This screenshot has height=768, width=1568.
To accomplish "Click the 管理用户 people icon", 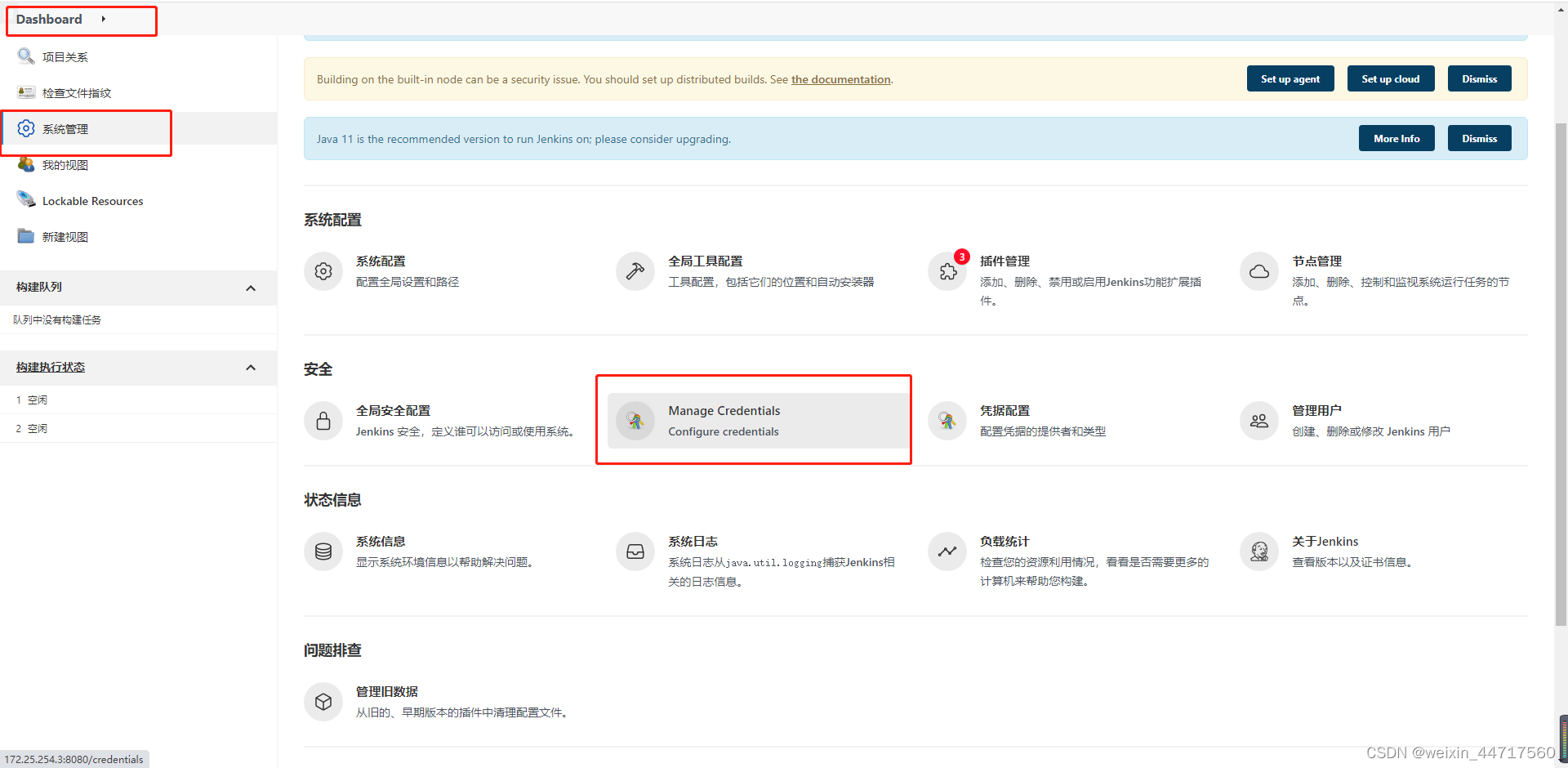I will 1259,421.
